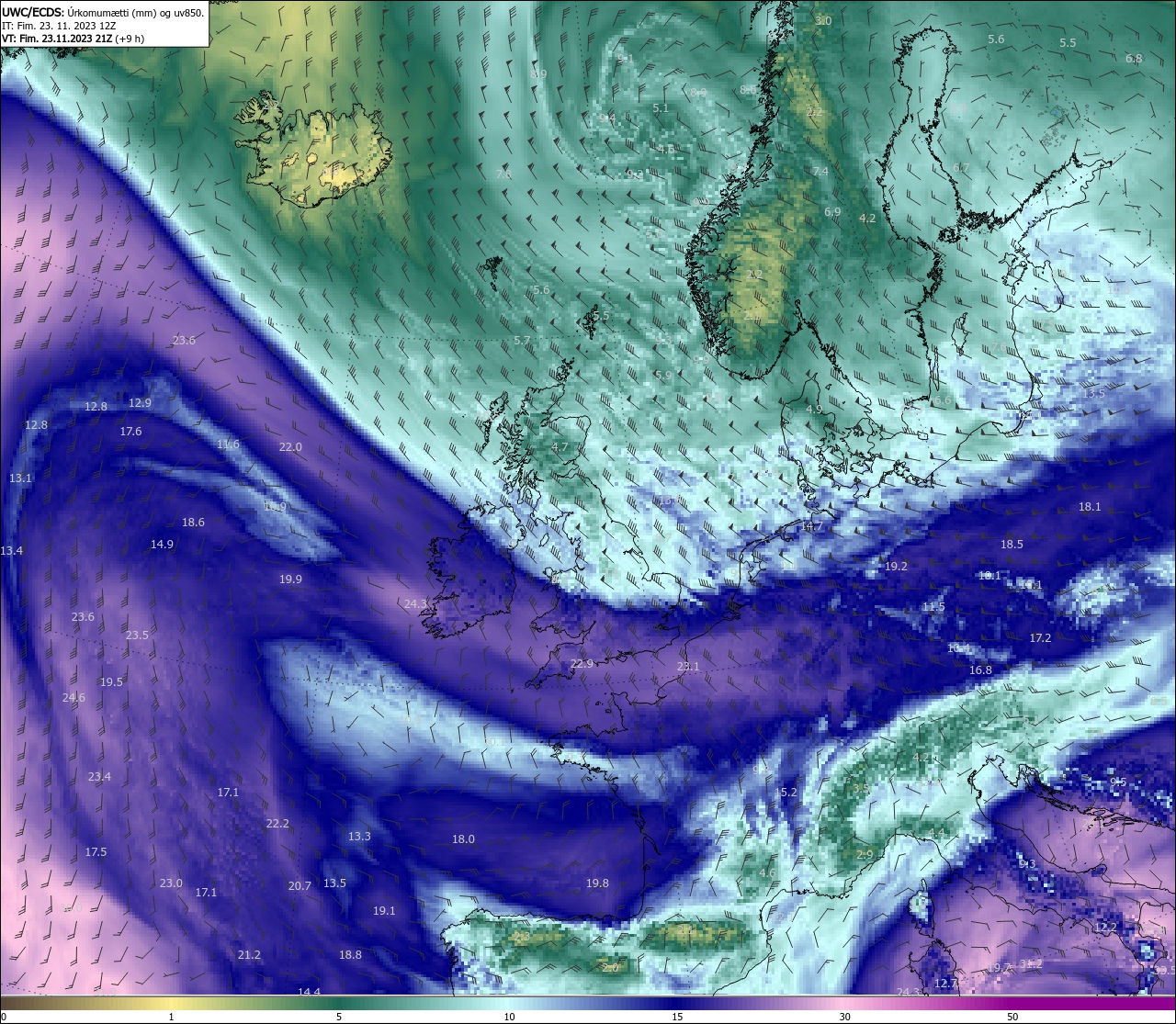Click the map value "12.2" in the lower right
This screenshot has height=1024, width=1176.
click(x=1105, y=927)
